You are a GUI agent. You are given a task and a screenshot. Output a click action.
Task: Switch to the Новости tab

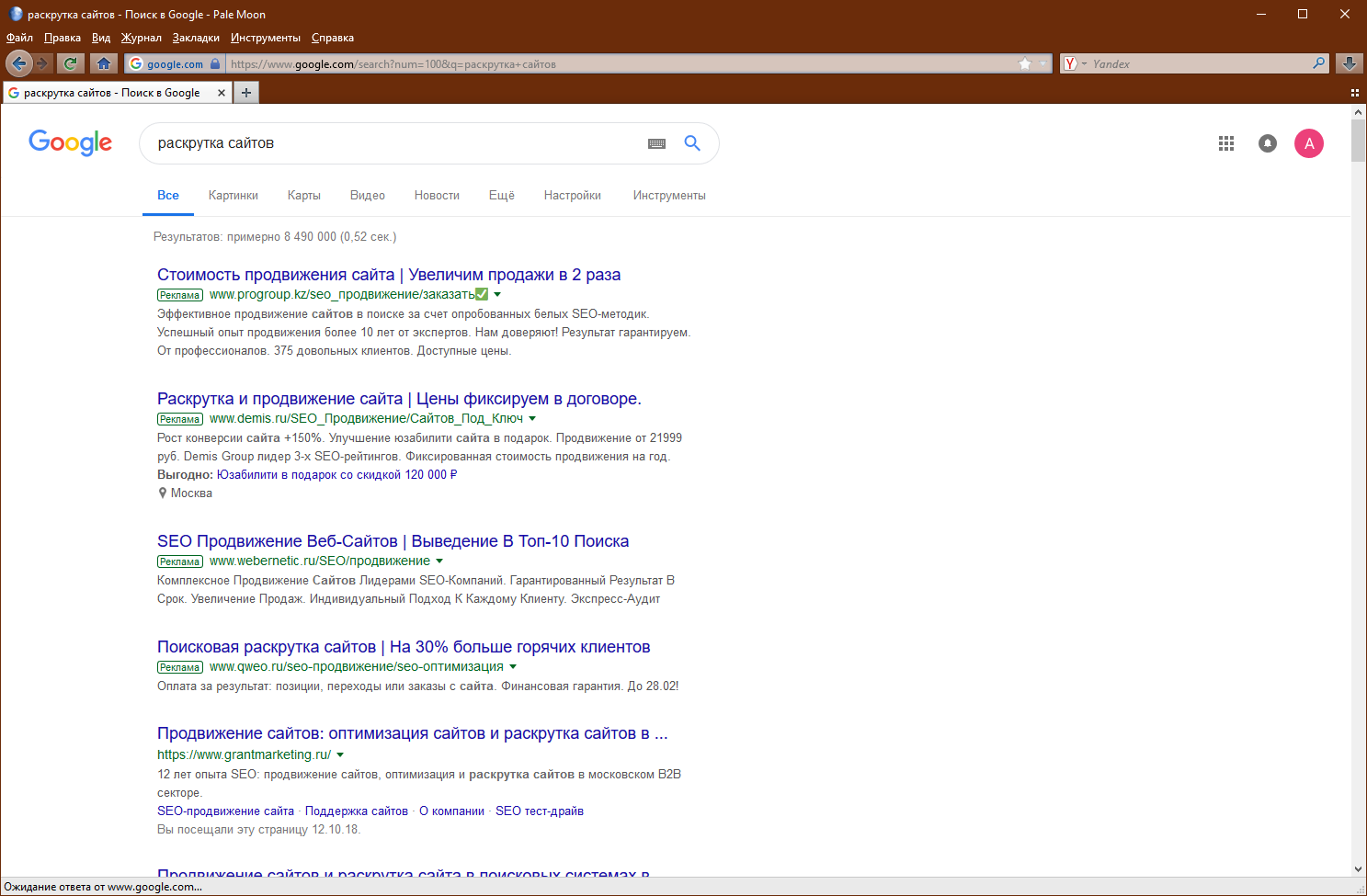437,196
